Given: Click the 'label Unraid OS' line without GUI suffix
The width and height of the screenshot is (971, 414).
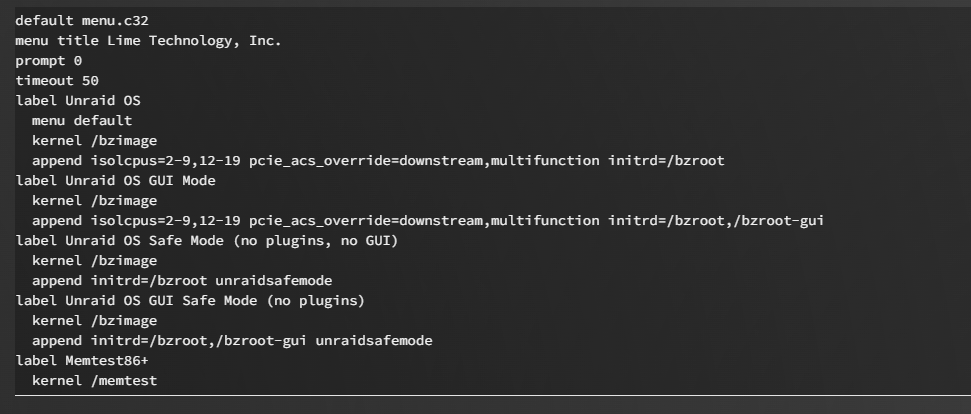Looking at the screenshot, I should point(78,101).
